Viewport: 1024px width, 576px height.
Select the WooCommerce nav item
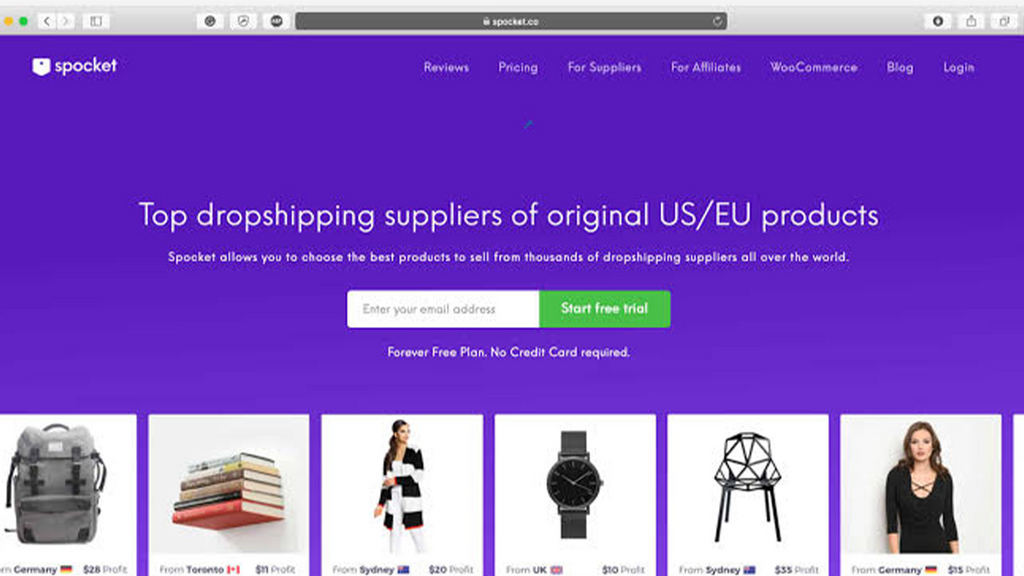pos(813,67)
